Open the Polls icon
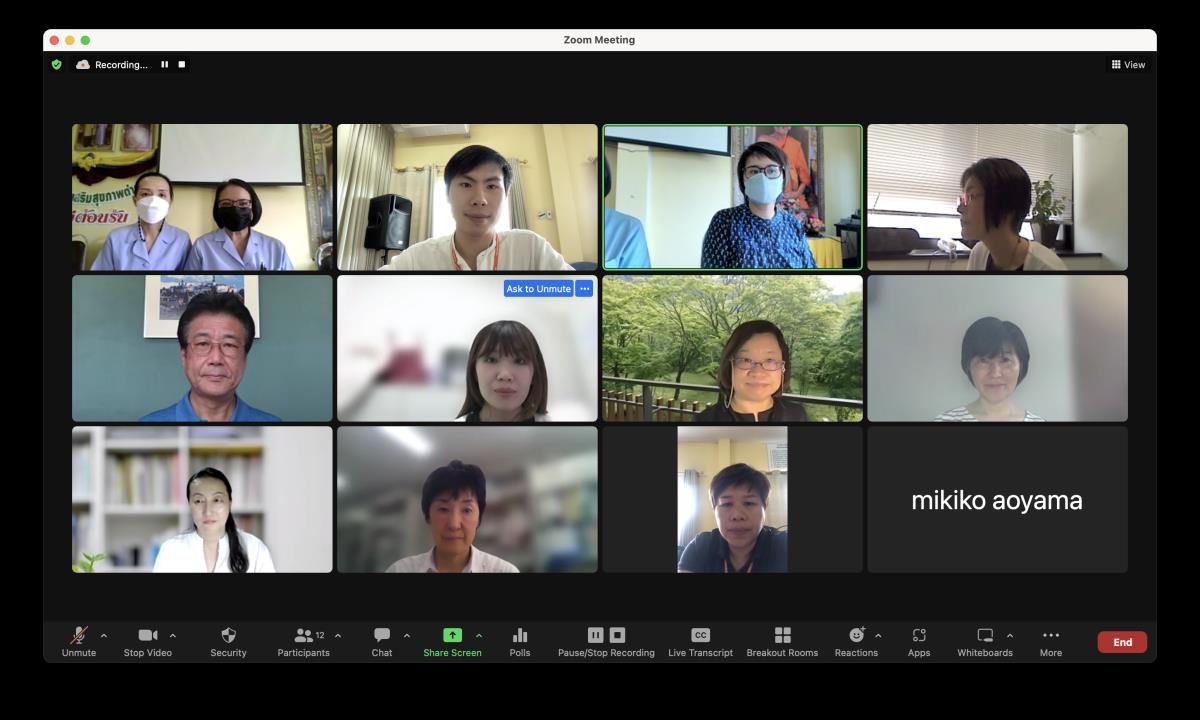The width and height of the screenshot is (1200, 720). click(520, 641)
